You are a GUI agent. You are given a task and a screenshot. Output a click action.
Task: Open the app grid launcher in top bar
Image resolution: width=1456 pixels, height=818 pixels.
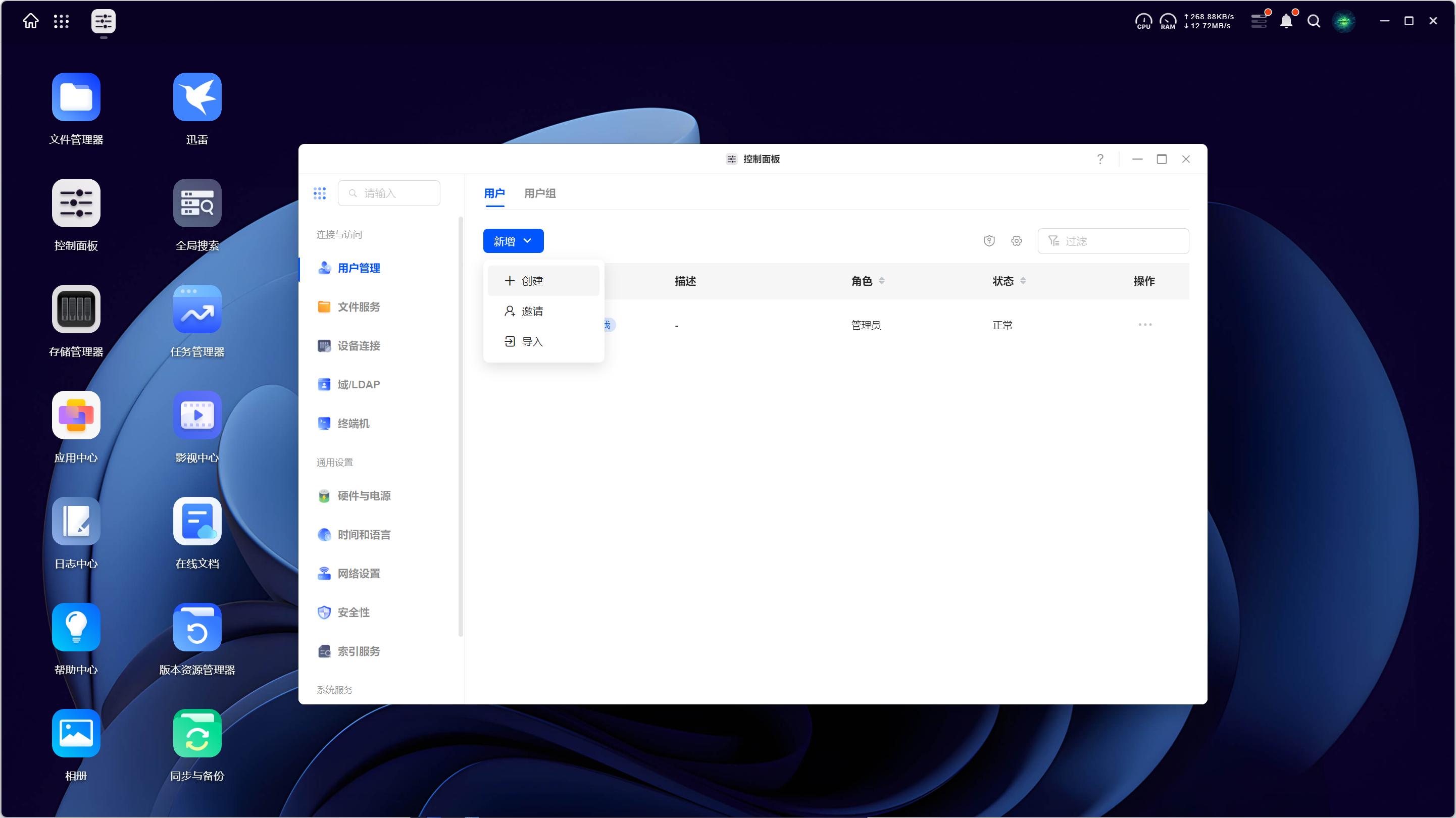click(61, 22)
